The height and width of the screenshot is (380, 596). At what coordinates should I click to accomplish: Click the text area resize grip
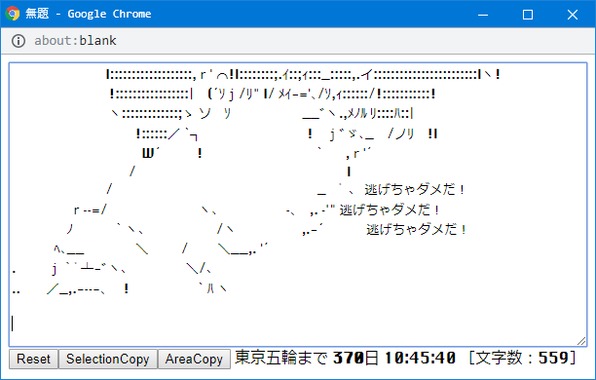582,341
